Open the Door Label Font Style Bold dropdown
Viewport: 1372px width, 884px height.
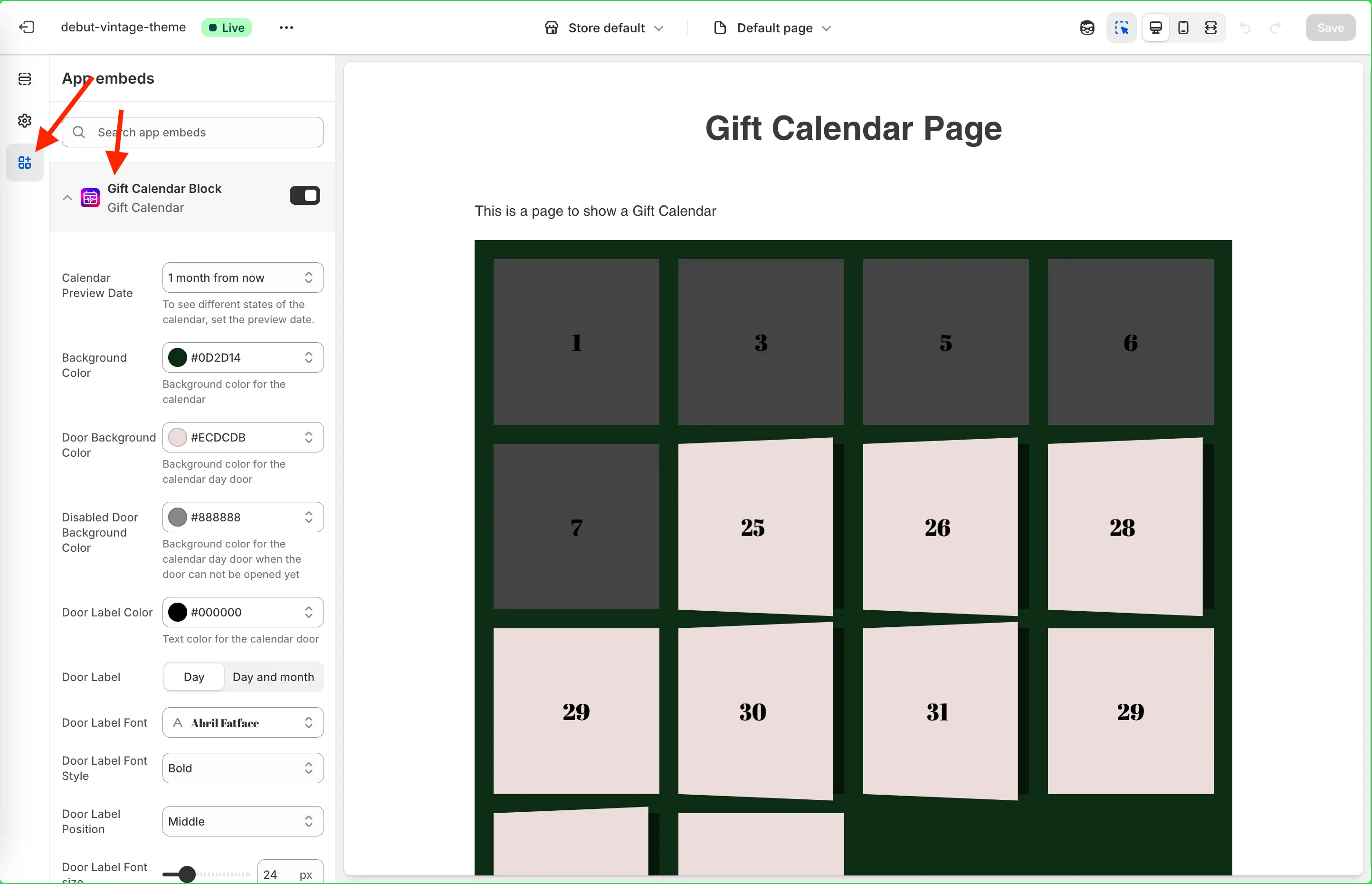tap(243, 768)
